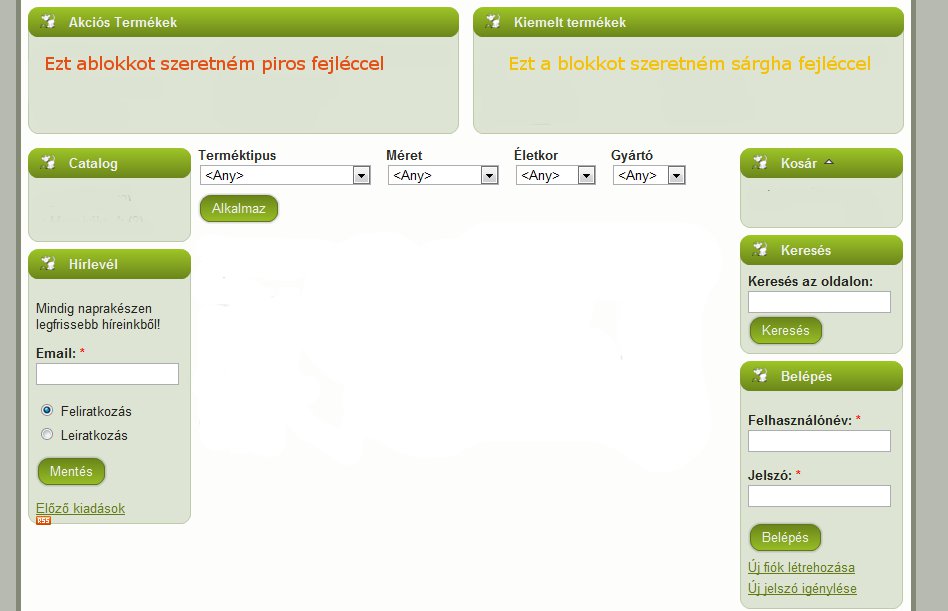Image resolution: width=948 pixels, height=611 pixels.
Task: Select the Feliratkozás radio button
Action: [47, 410]
